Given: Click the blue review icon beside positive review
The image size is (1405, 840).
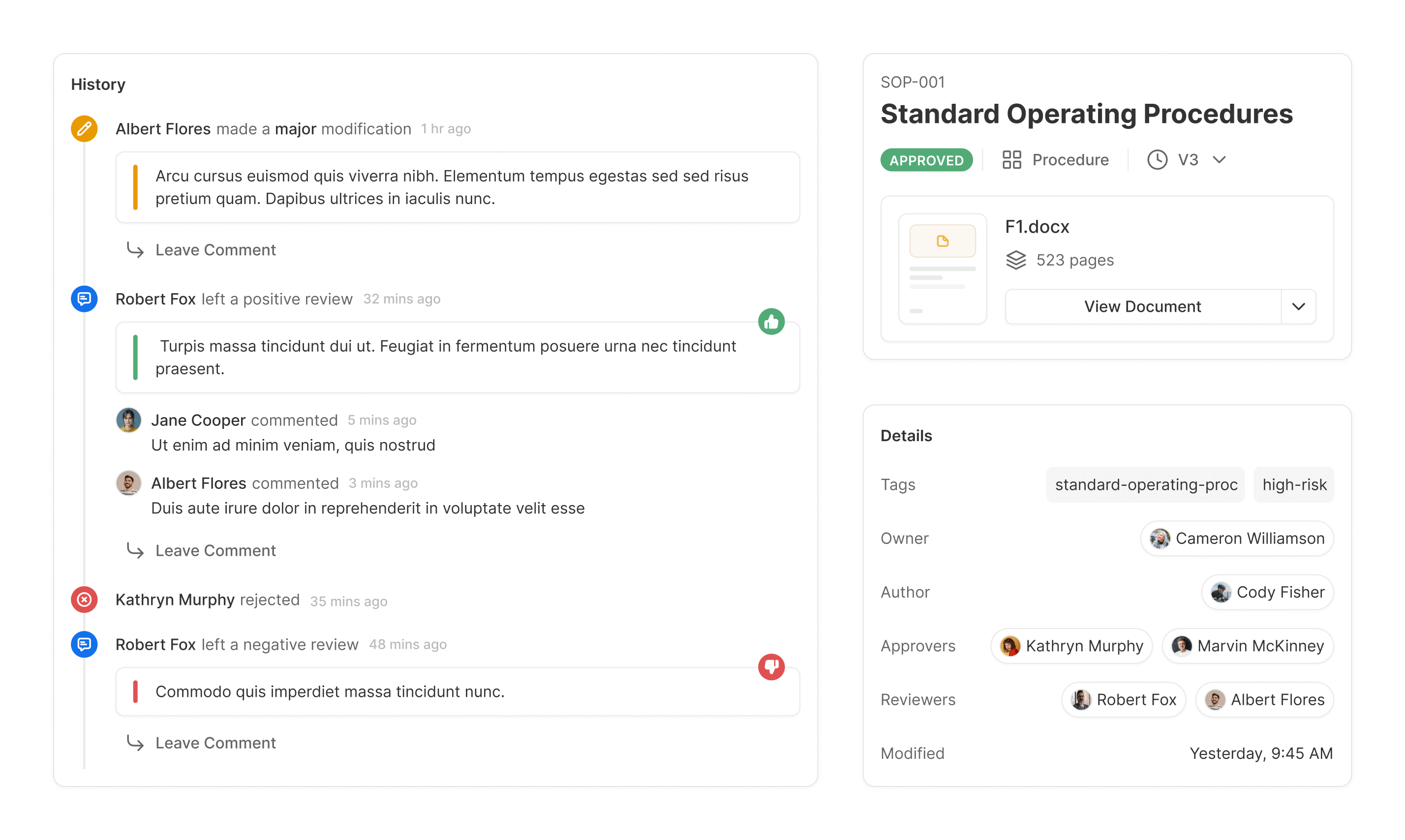Looking at the screenshot, I should pyautogui.click(x=84, y=299).
